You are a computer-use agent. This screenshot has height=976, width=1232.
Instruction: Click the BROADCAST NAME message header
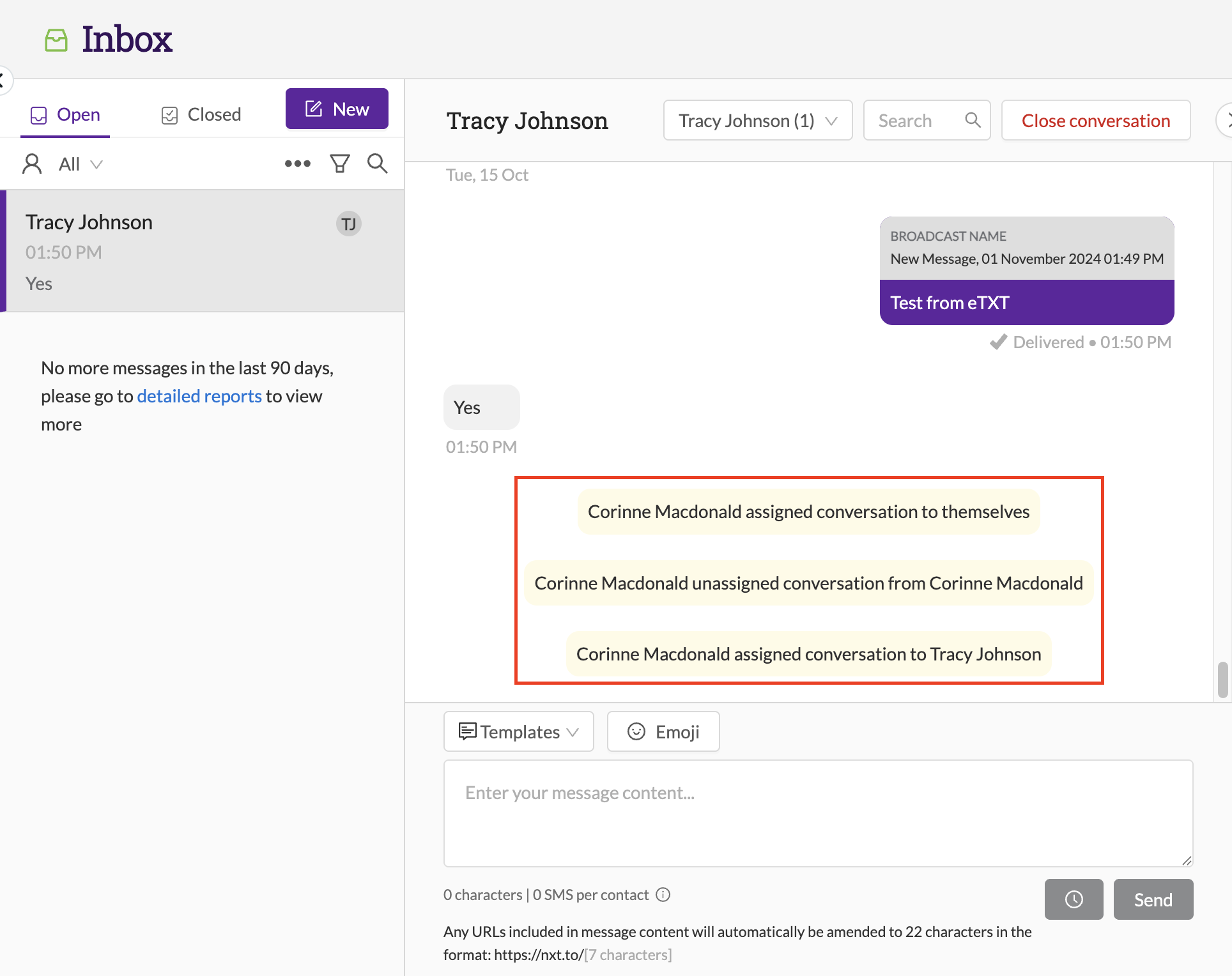1027,248
